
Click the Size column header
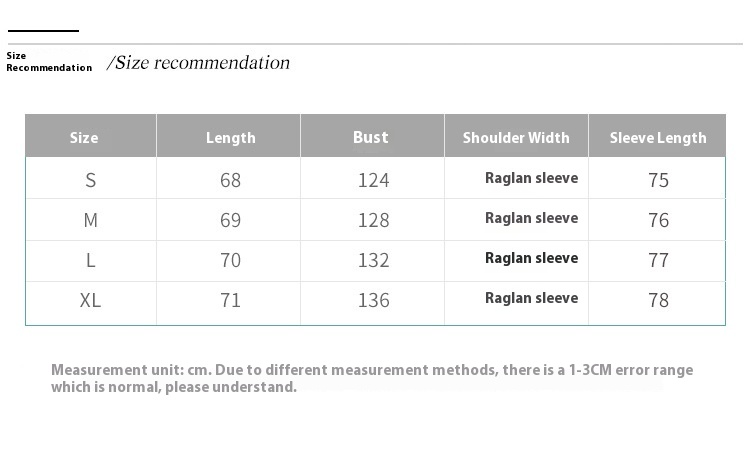[84, 138]
